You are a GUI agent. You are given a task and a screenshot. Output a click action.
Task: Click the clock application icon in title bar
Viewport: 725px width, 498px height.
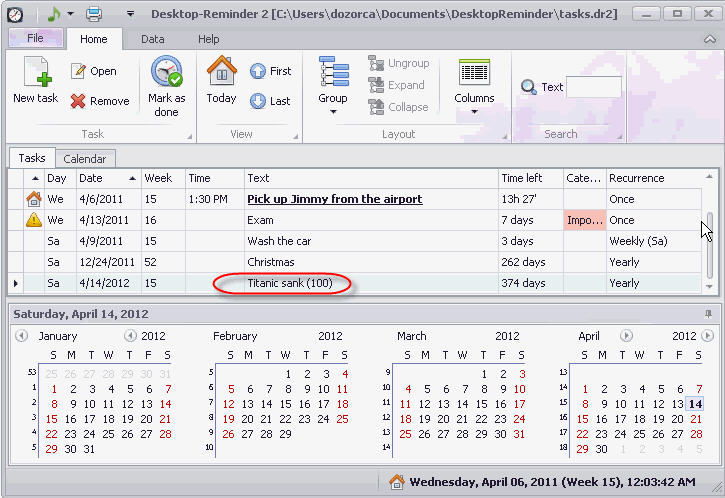[15, 14]
